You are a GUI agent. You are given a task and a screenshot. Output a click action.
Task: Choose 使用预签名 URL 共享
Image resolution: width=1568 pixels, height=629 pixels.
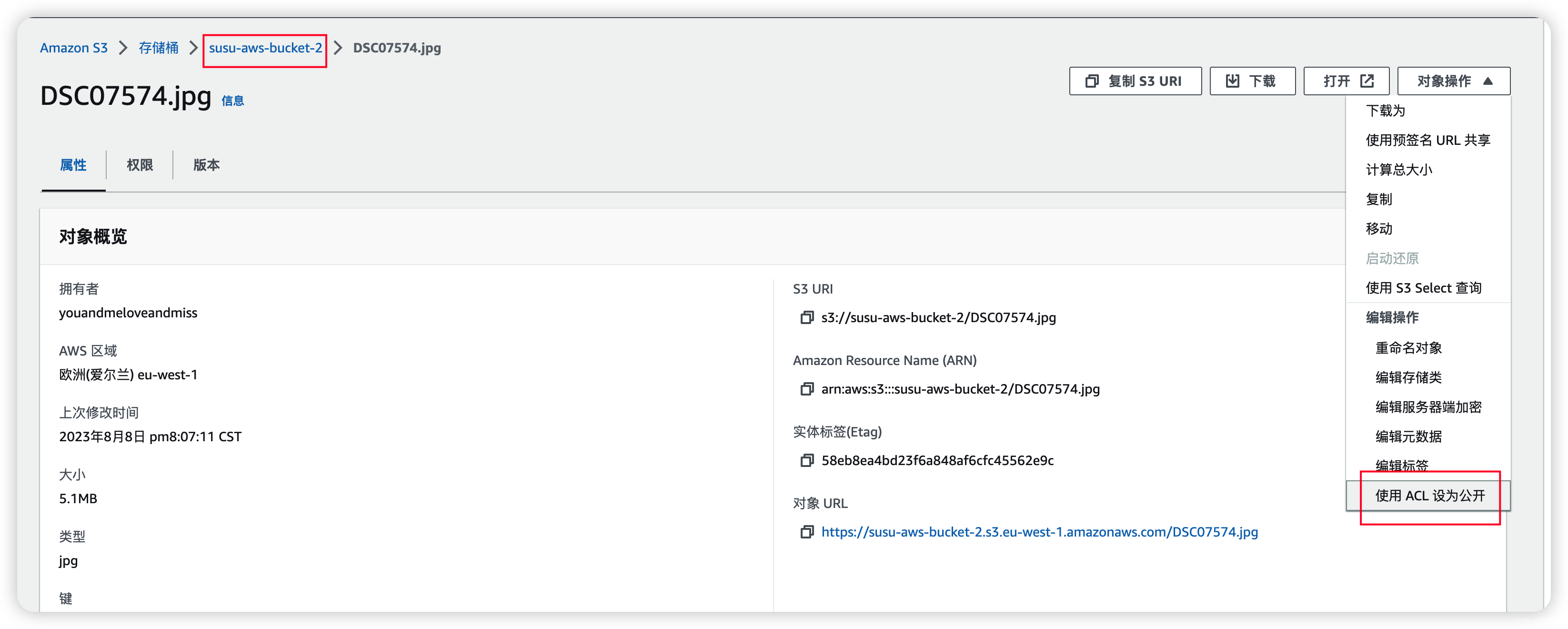tap(1428, 140)
